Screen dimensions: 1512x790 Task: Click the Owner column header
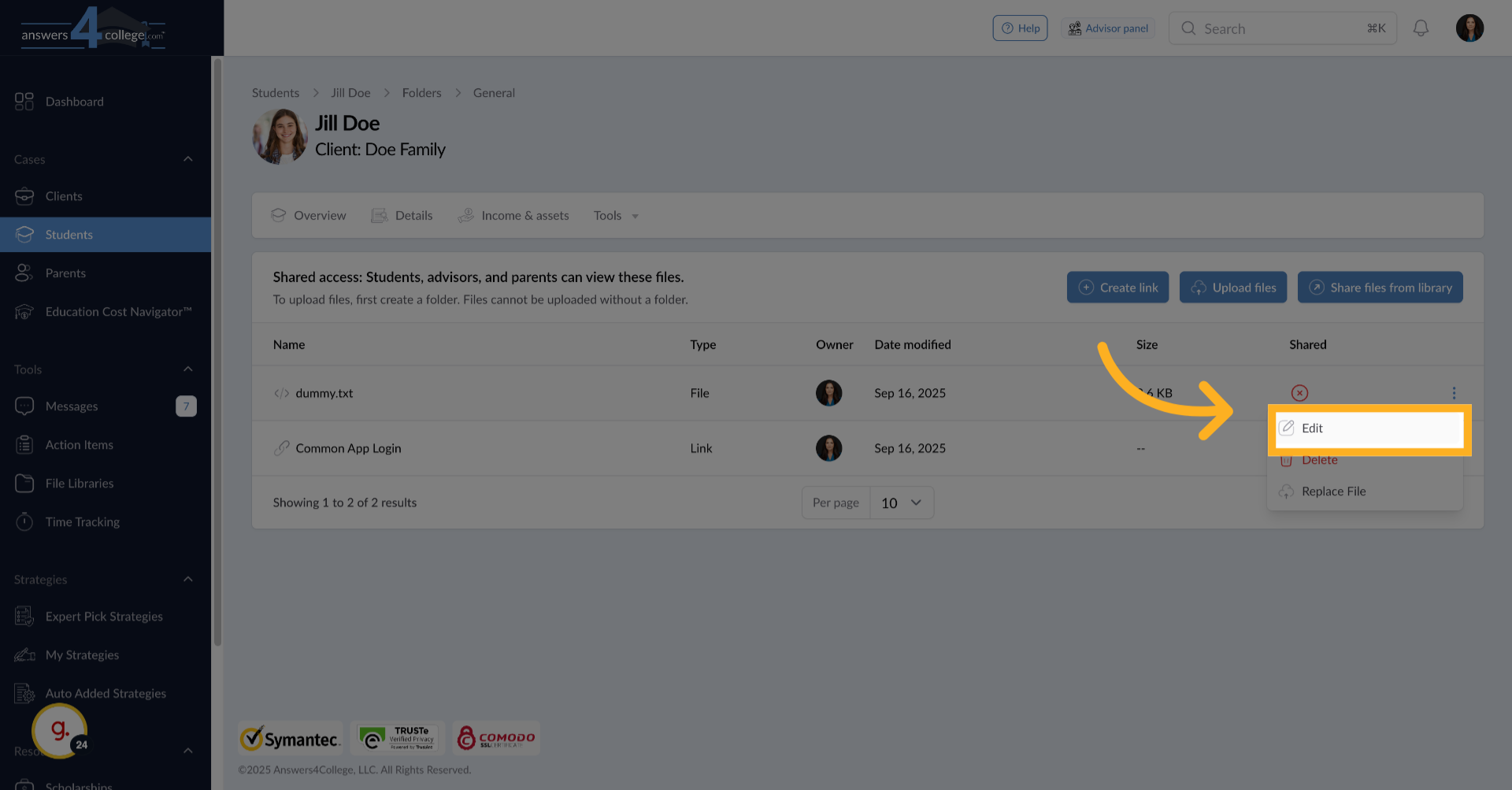pos(835,345)
